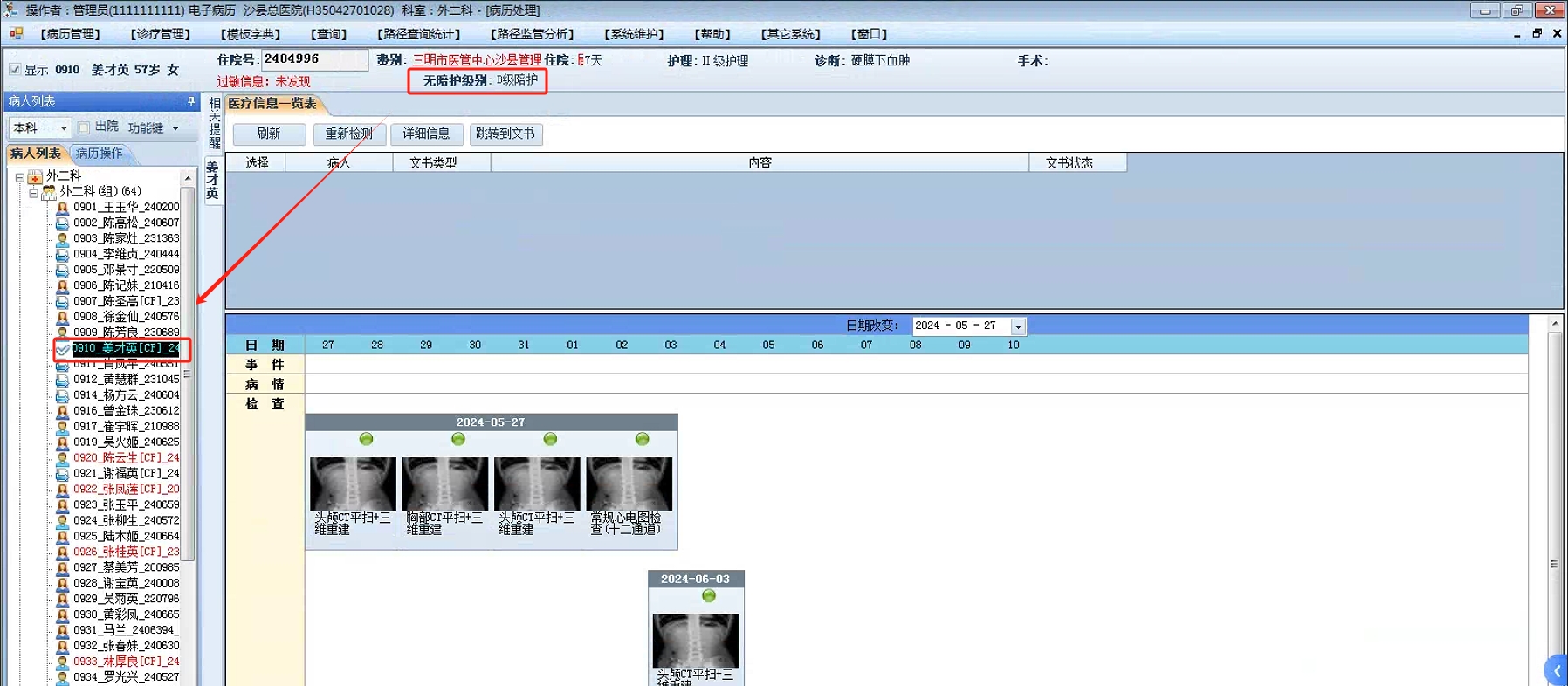Image resolution: width=1568 pixels, height=686 pixels.
Task: Click green status dot above 常规心电图检查
Action: (x=643, y=439)
